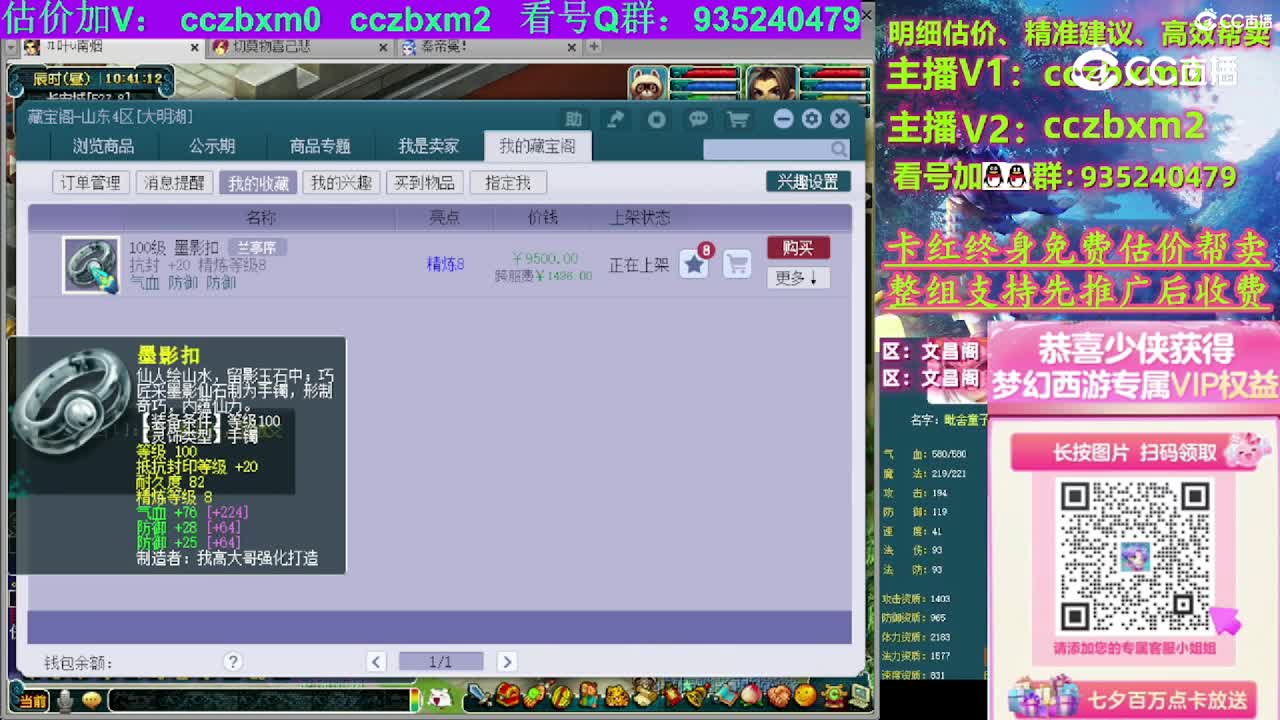
Task: Close the 秦帝昊 client tab
Action: point(572,47)
